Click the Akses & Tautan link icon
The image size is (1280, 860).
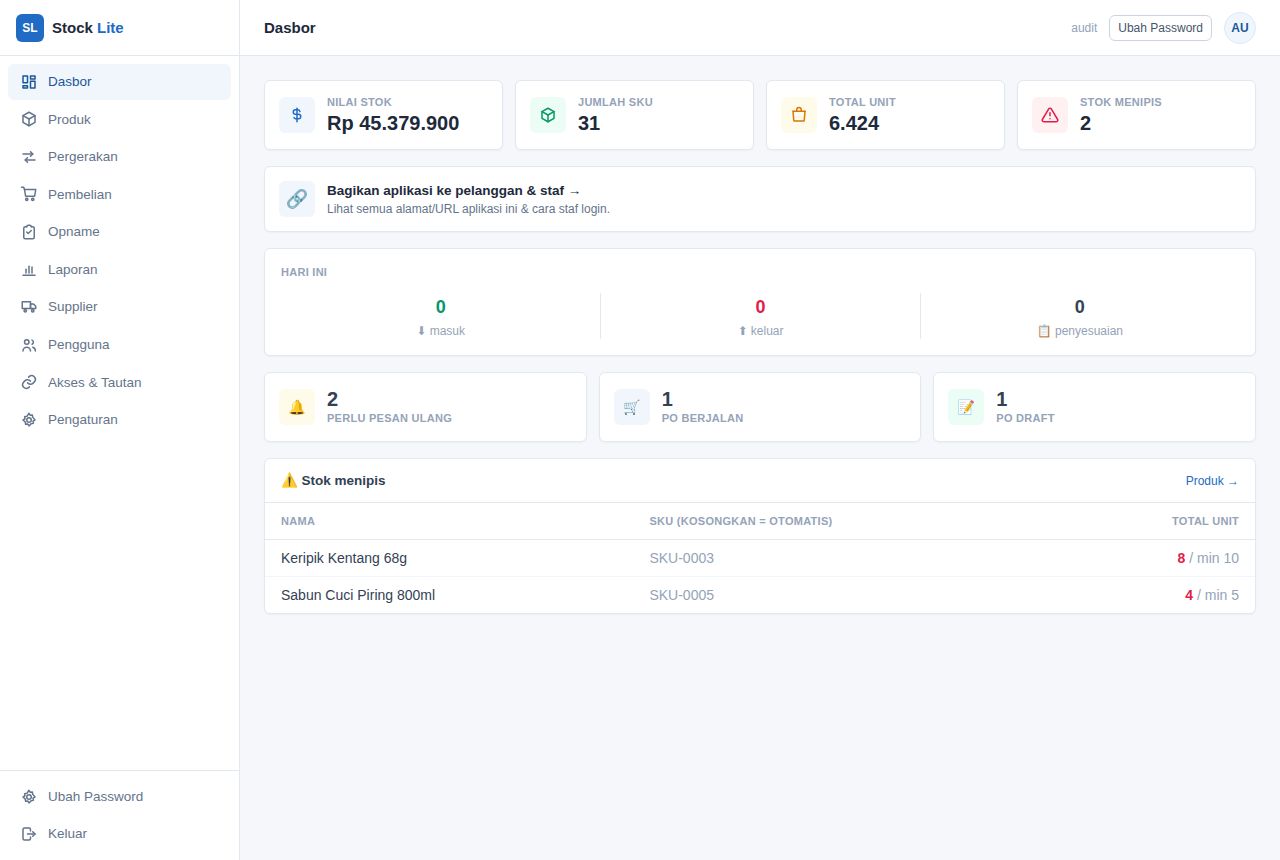click(29, 382)
